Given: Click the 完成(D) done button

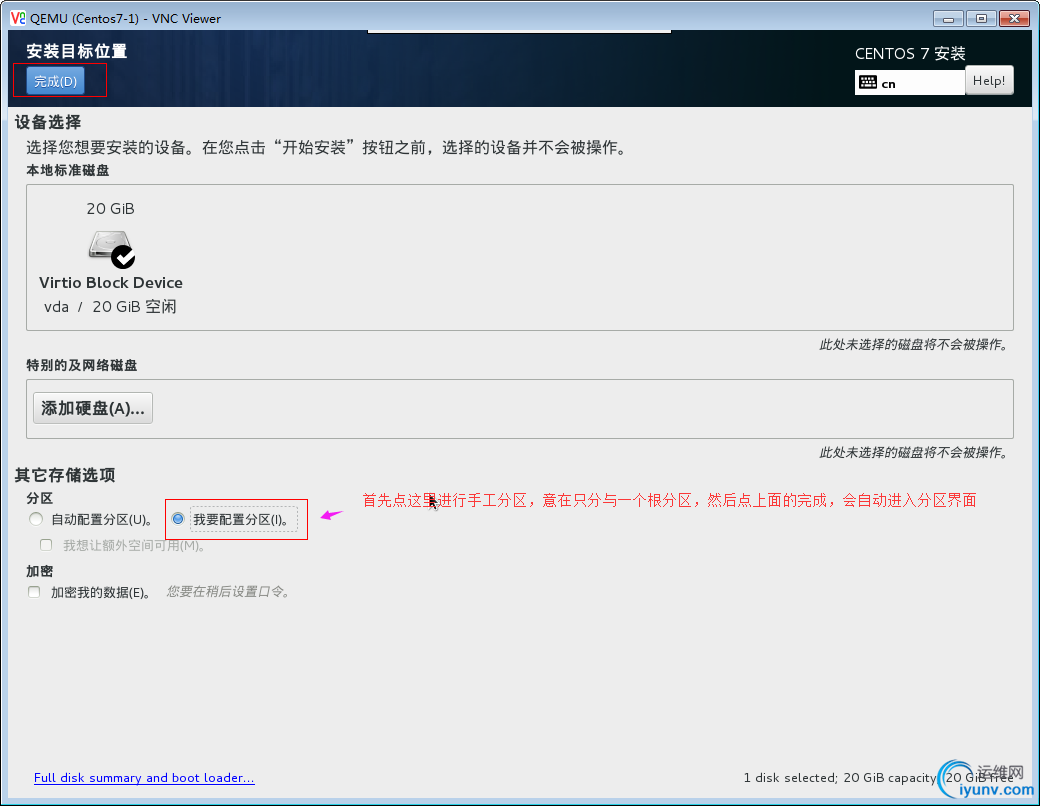Looking at the screenshot, I should (56, 81).
